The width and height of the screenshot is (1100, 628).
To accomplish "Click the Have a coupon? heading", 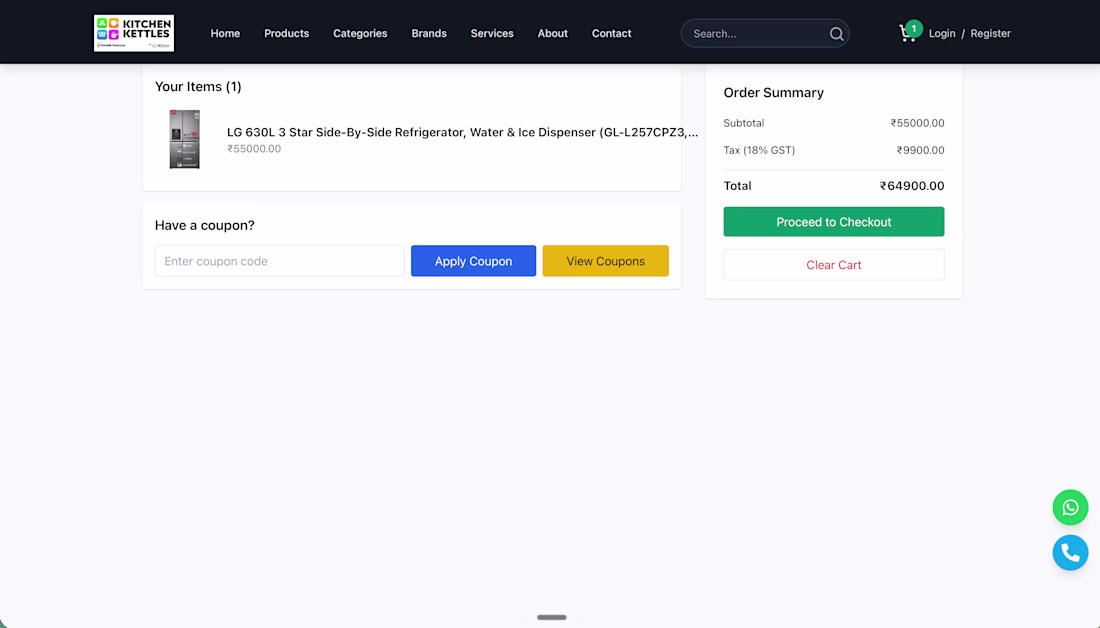I will (205, 225).
